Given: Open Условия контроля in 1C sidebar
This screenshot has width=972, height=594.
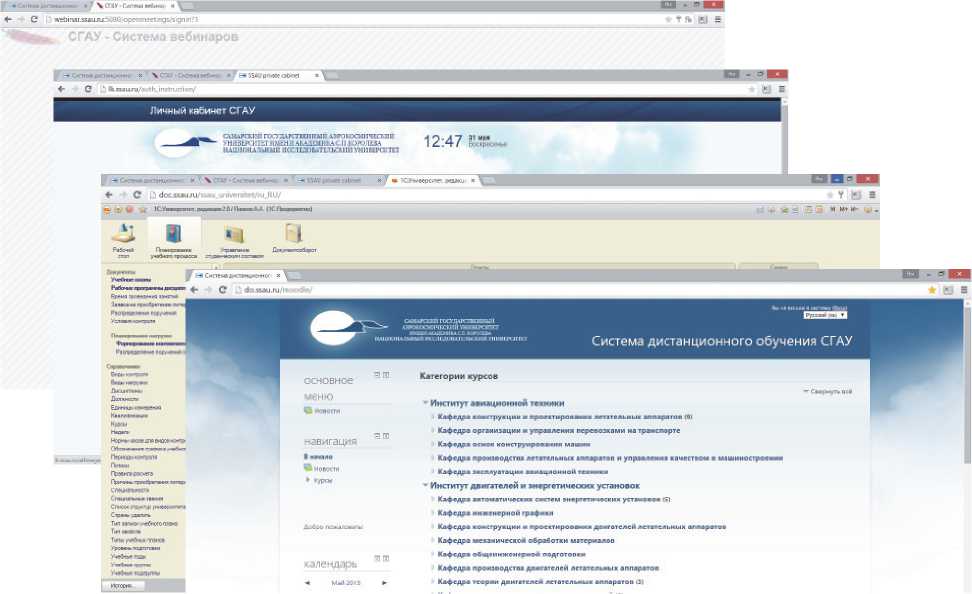Looking at the screenshot, I should pyautogui.click(x=133, y=321).
